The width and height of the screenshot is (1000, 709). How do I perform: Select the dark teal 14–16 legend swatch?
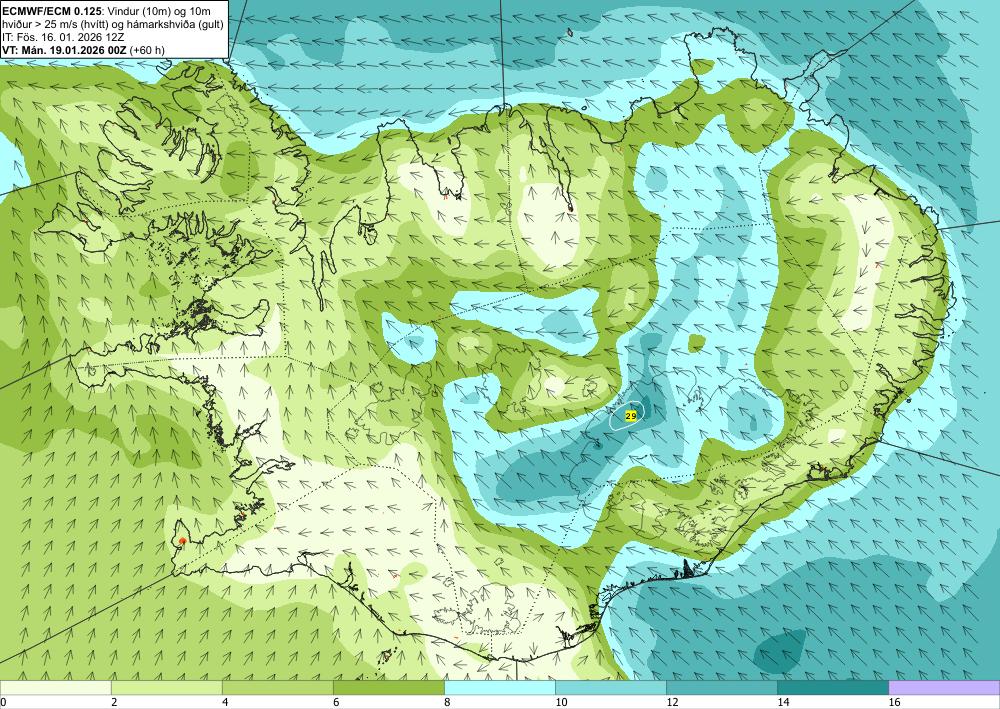pos(833,687)
